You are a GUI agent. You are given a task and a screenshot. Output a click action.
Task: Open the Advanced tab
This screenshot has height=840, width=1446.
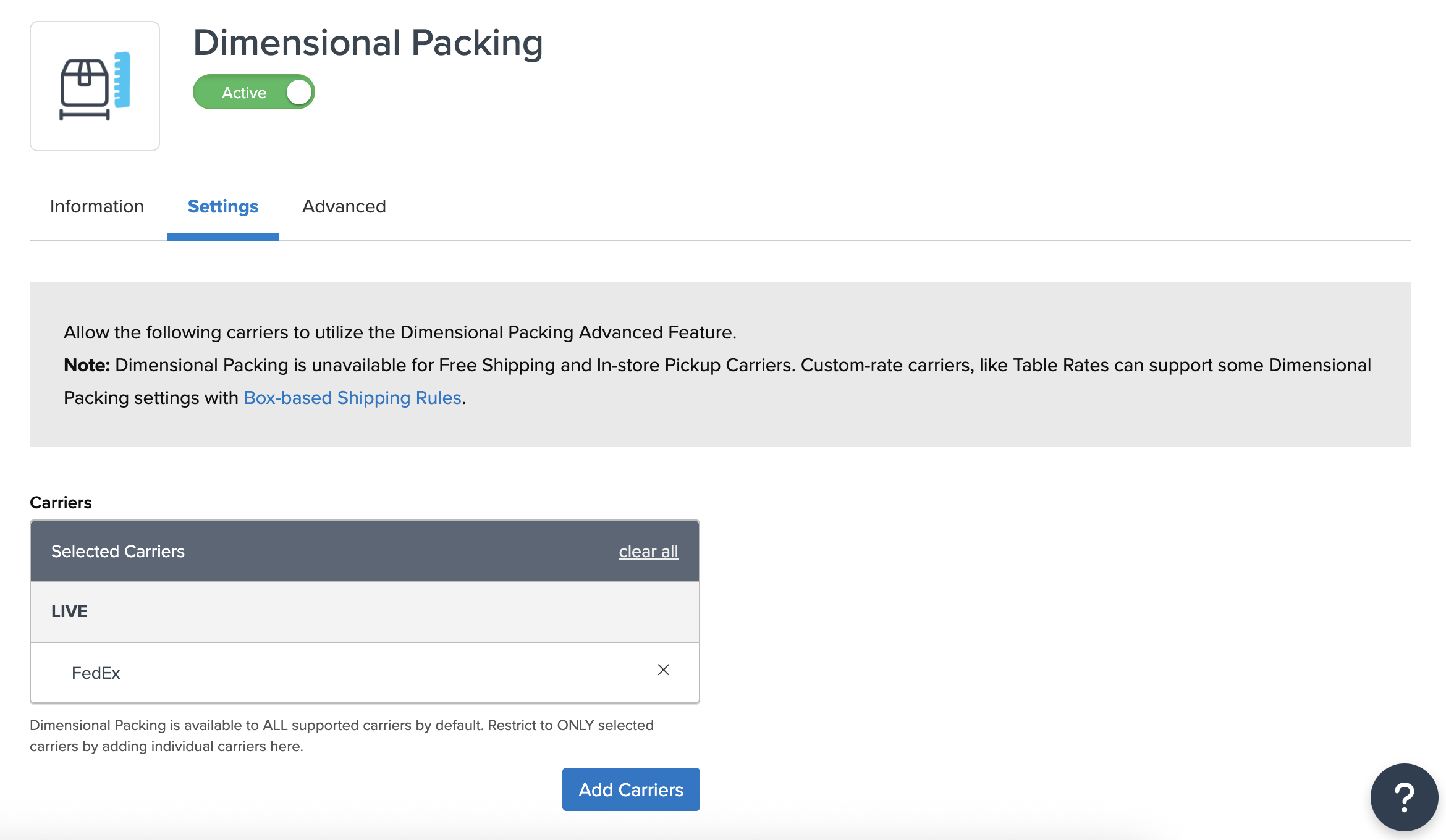click(344, 206)
